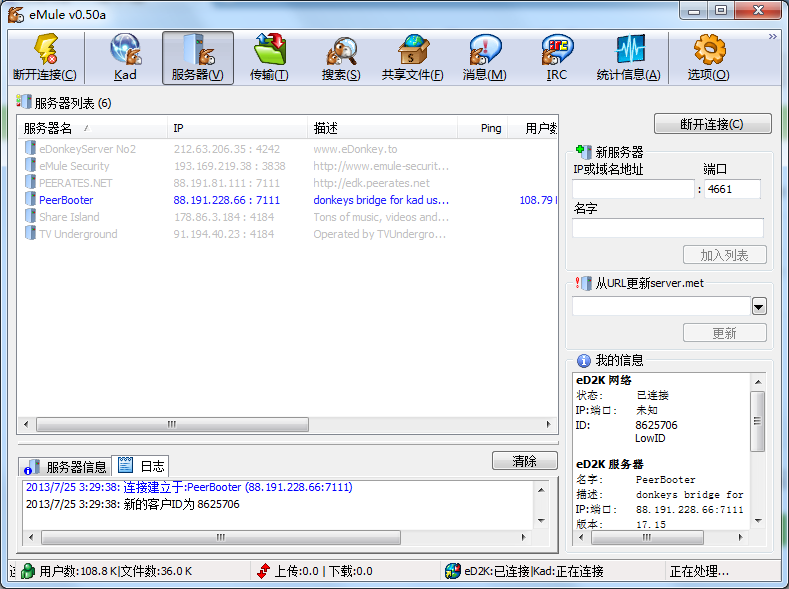Click server list horizontal scrollbar thumb
This screenshot has height=589, width=789.
point(172,424)
